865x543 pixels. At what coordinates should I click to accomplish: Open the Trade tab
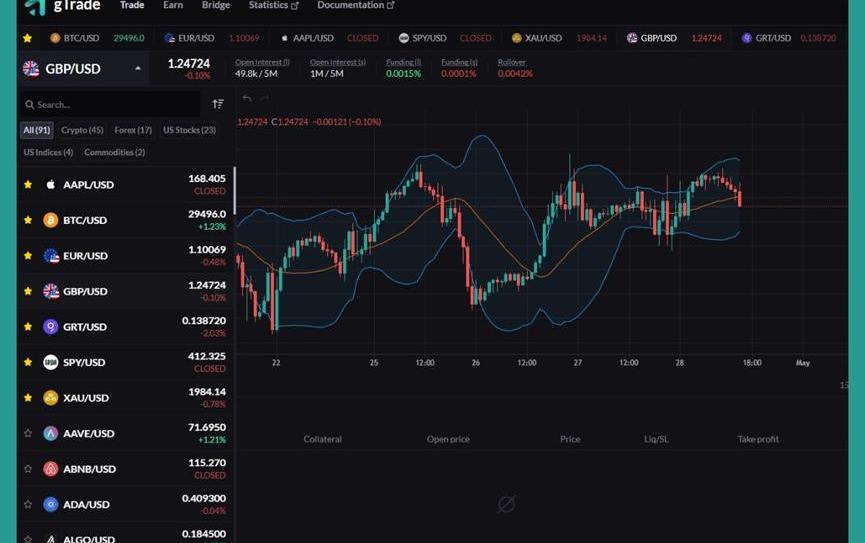click(x=132, y=5)
